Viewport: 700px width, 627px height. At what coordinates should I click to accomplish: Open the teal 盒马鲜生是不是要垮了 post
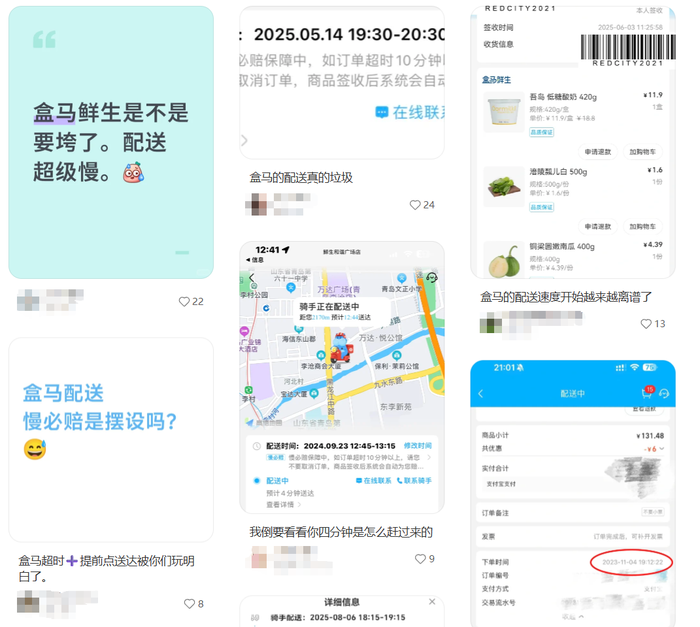coord(111,142)
